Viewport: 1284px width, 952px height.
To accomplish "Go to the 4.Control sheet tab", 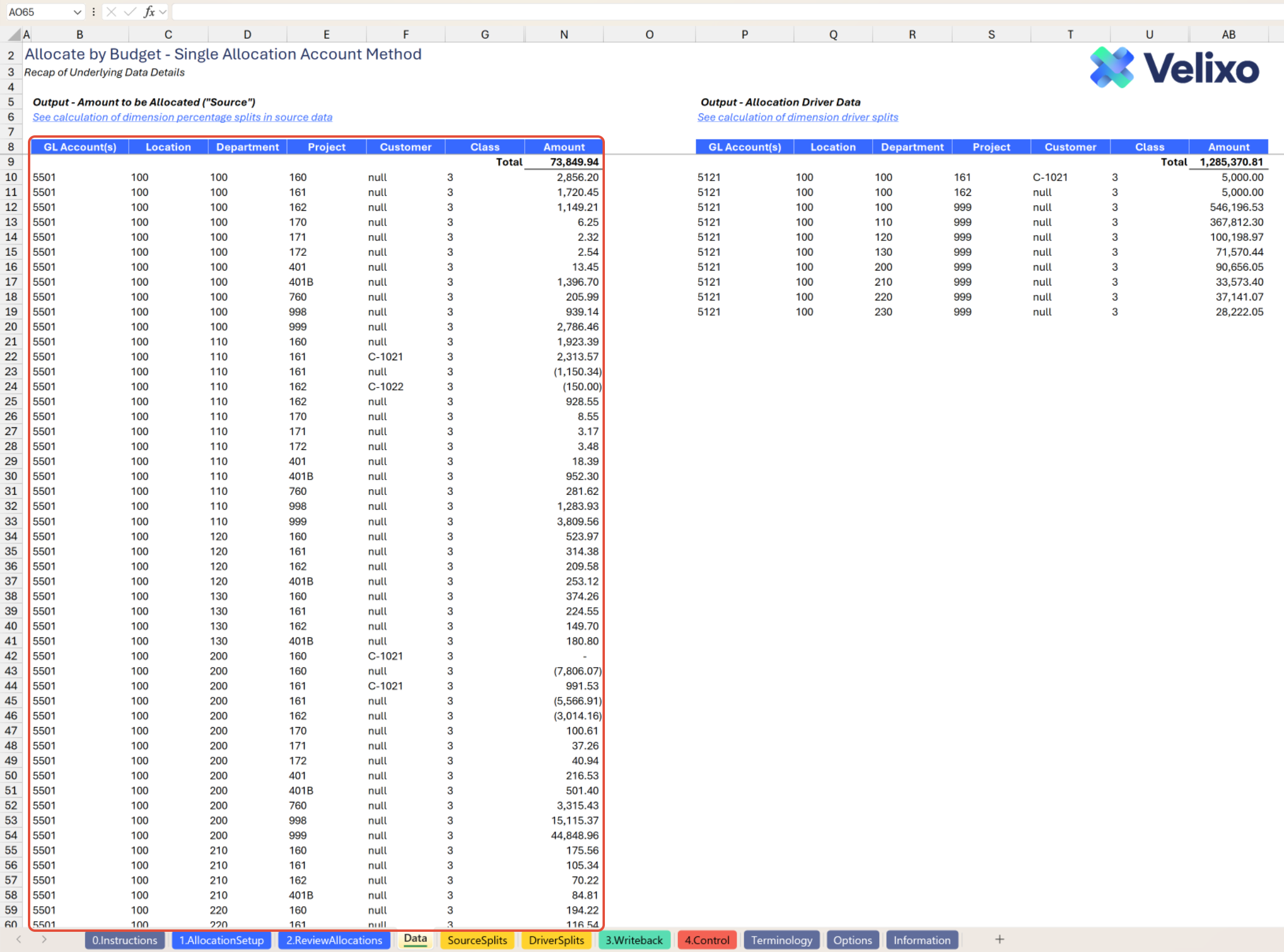I will pos(706,940).
